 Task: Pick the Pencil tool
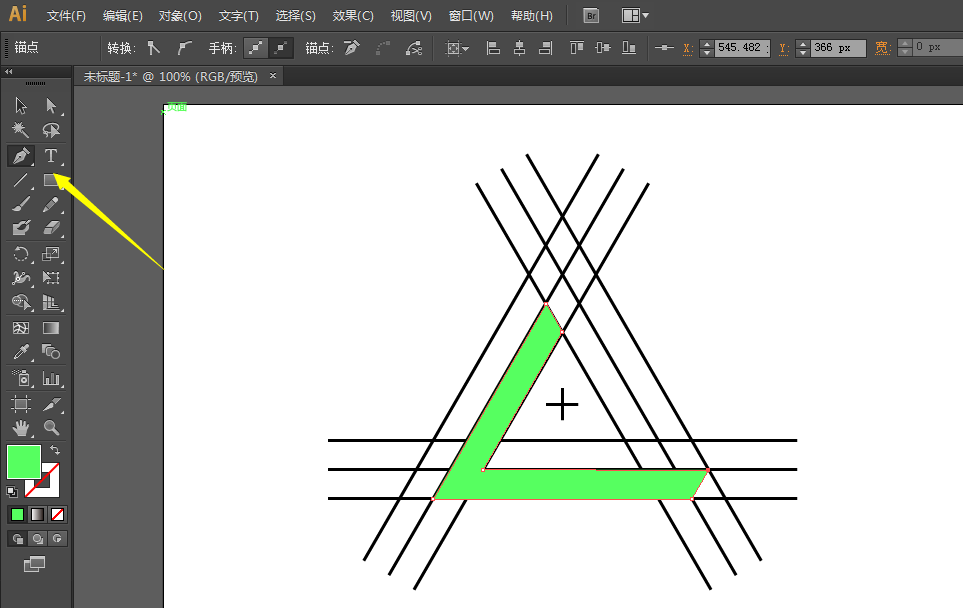51,204
